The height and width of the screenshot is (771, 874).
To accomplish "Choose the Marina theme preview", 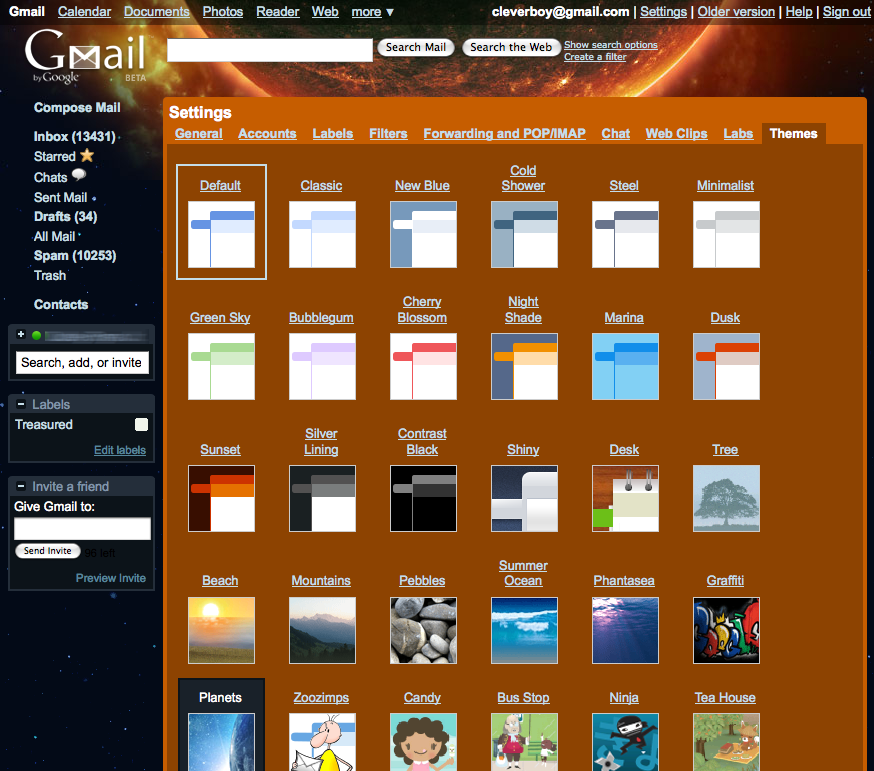I will 625,367.
